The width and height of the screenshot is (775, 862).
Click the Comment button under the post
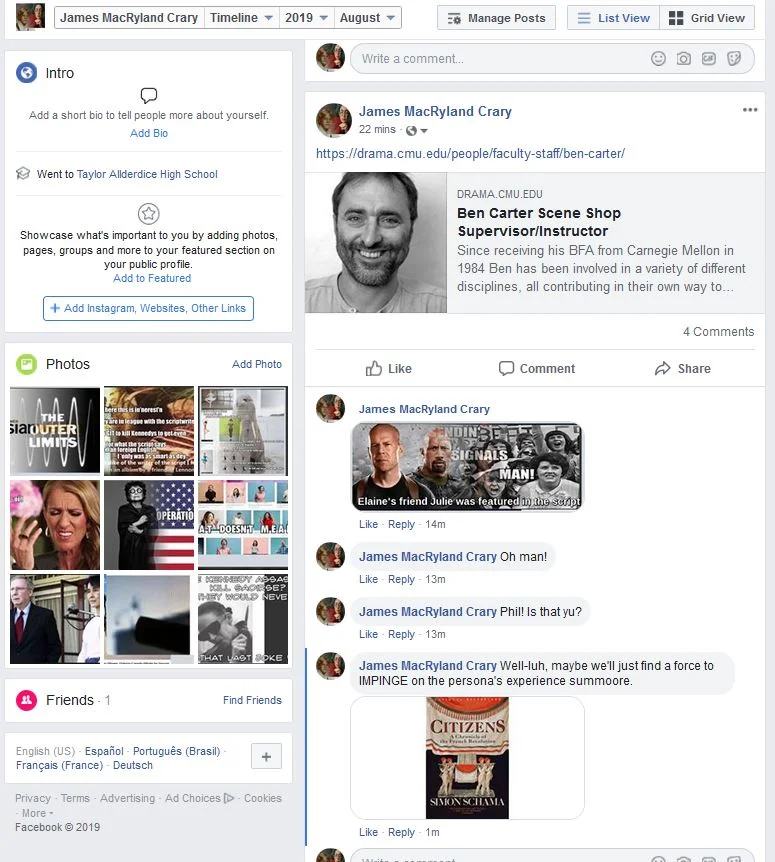(536, 368)
